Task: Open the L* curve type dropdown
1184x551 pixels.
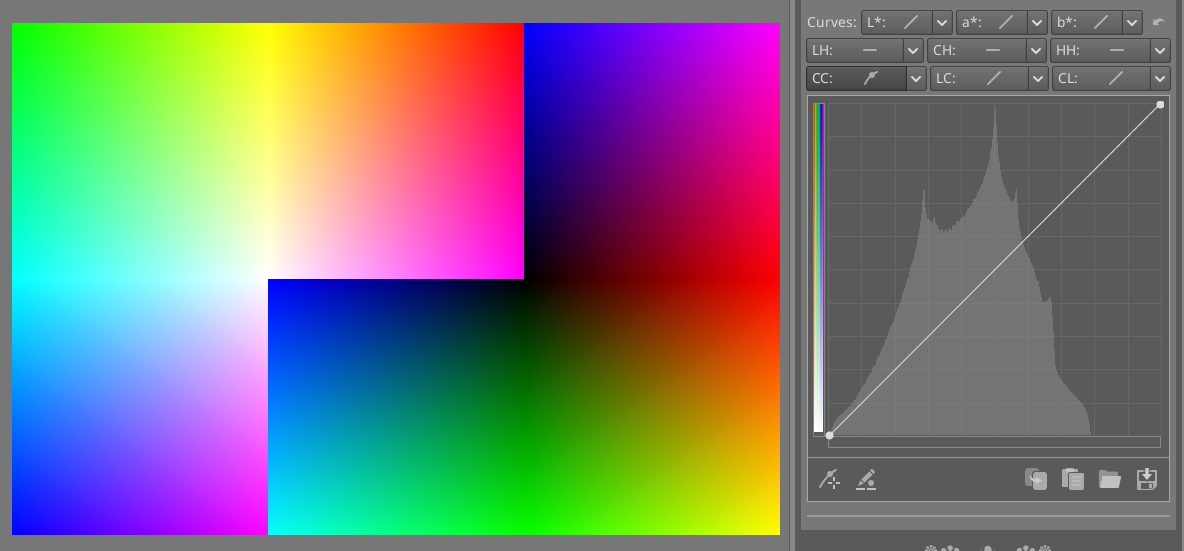Action: click(942, 23)
